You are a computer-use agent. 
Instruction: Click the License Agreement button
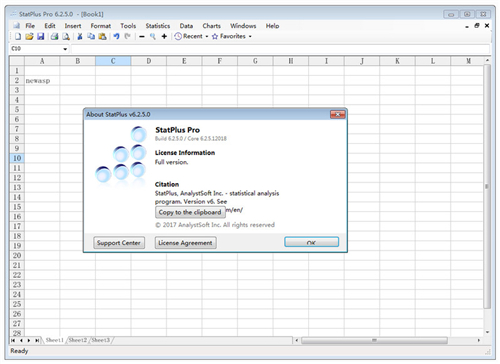point(185,243)
